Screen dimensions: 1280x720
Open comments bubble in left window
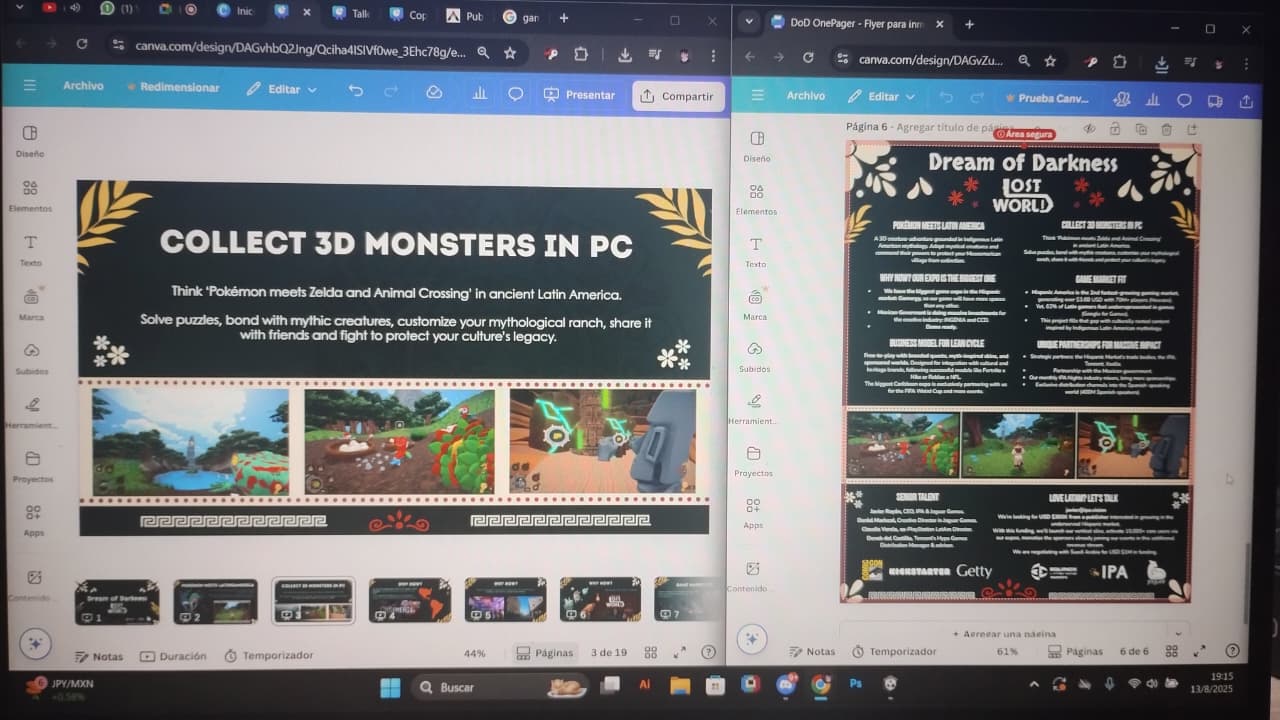[x=515, y=94]
